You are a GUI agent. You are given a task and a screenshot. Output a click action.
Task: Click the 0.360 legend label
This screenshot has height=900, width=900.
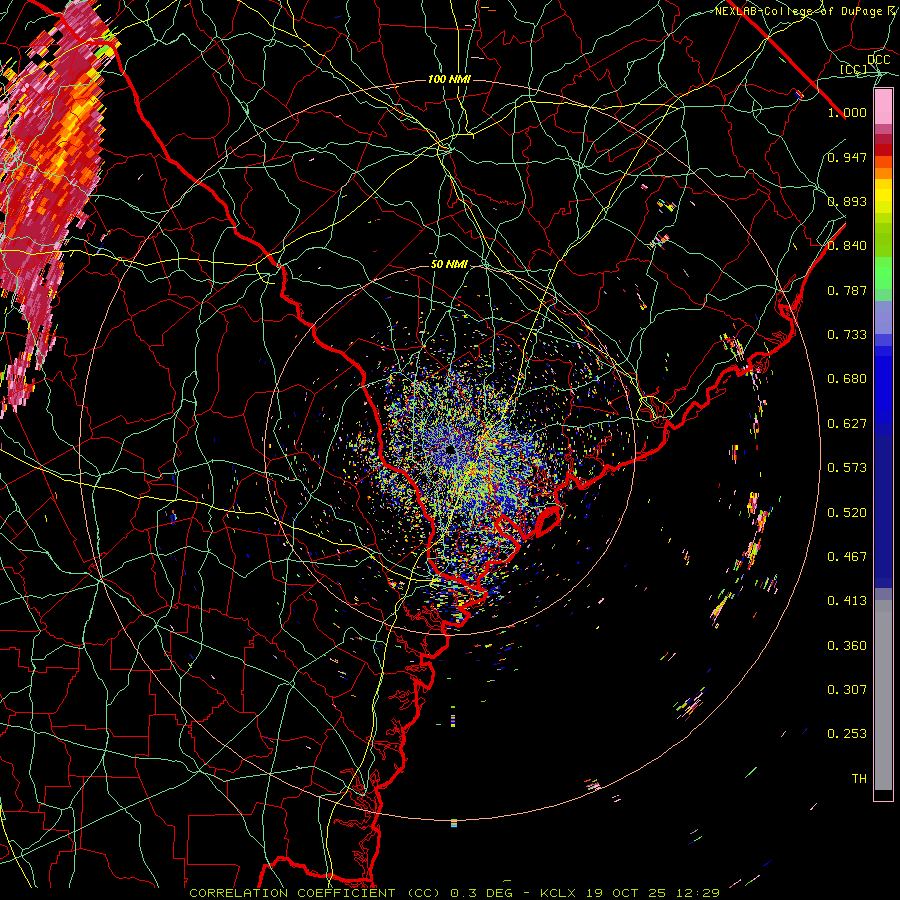pyautogui.click(x=847, y=646)
